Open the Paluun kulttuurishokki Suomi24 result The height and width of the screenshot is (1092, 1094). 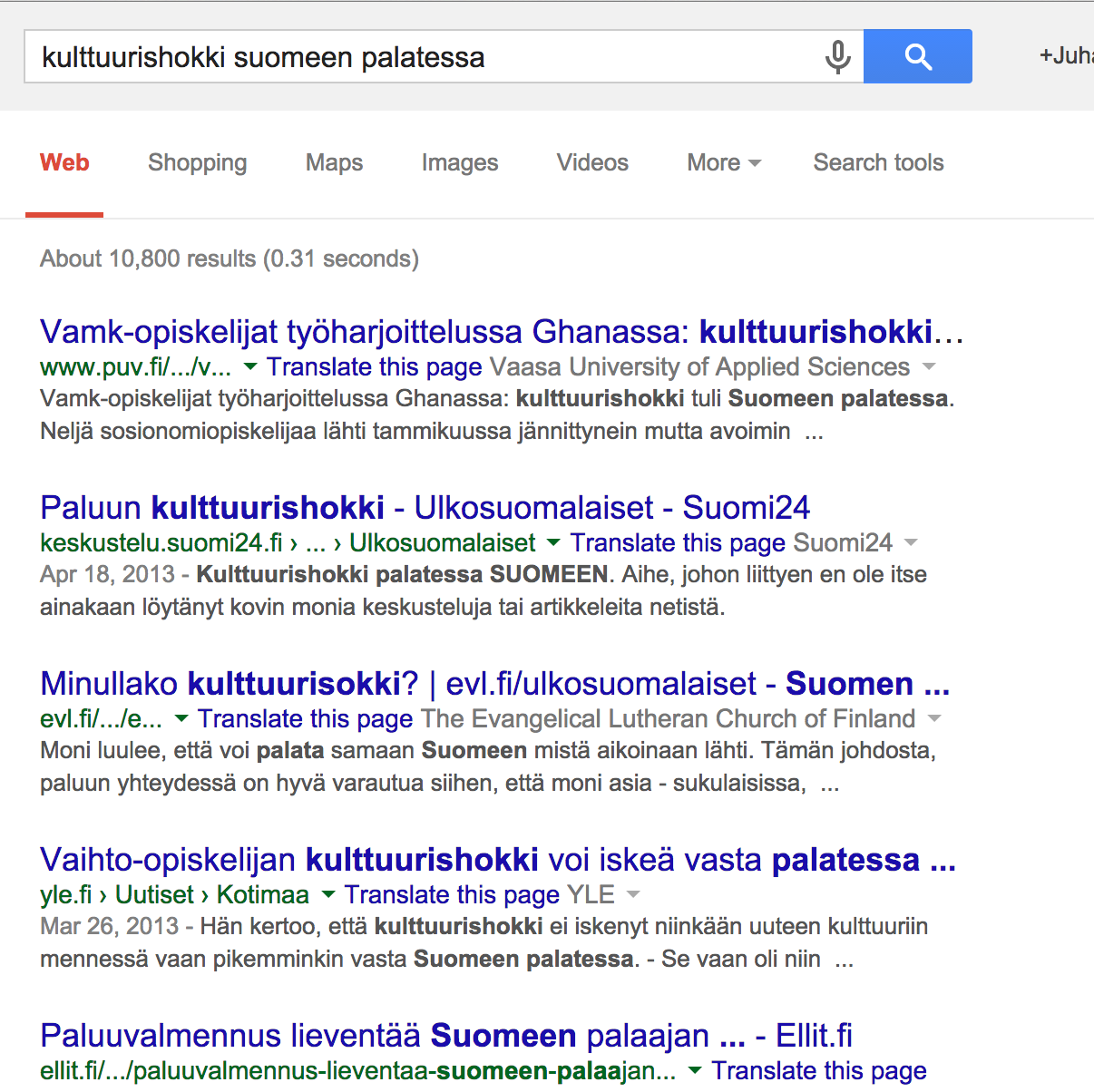[425, 508]
